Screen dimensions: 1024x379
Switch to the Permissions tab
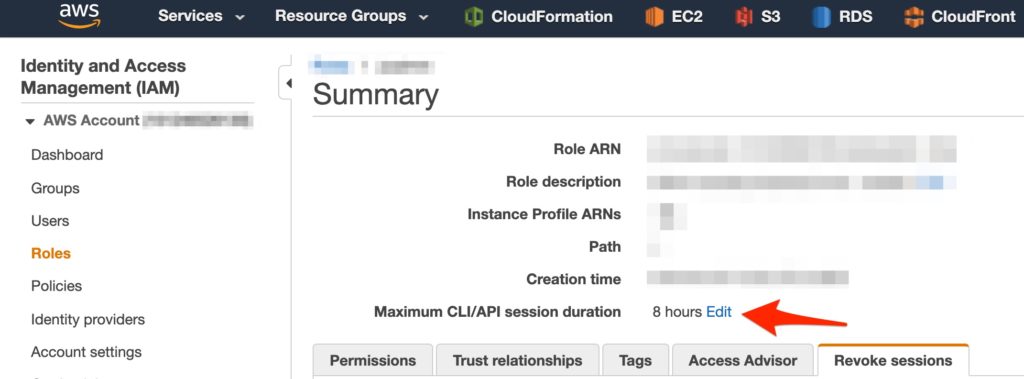point(373,361)
